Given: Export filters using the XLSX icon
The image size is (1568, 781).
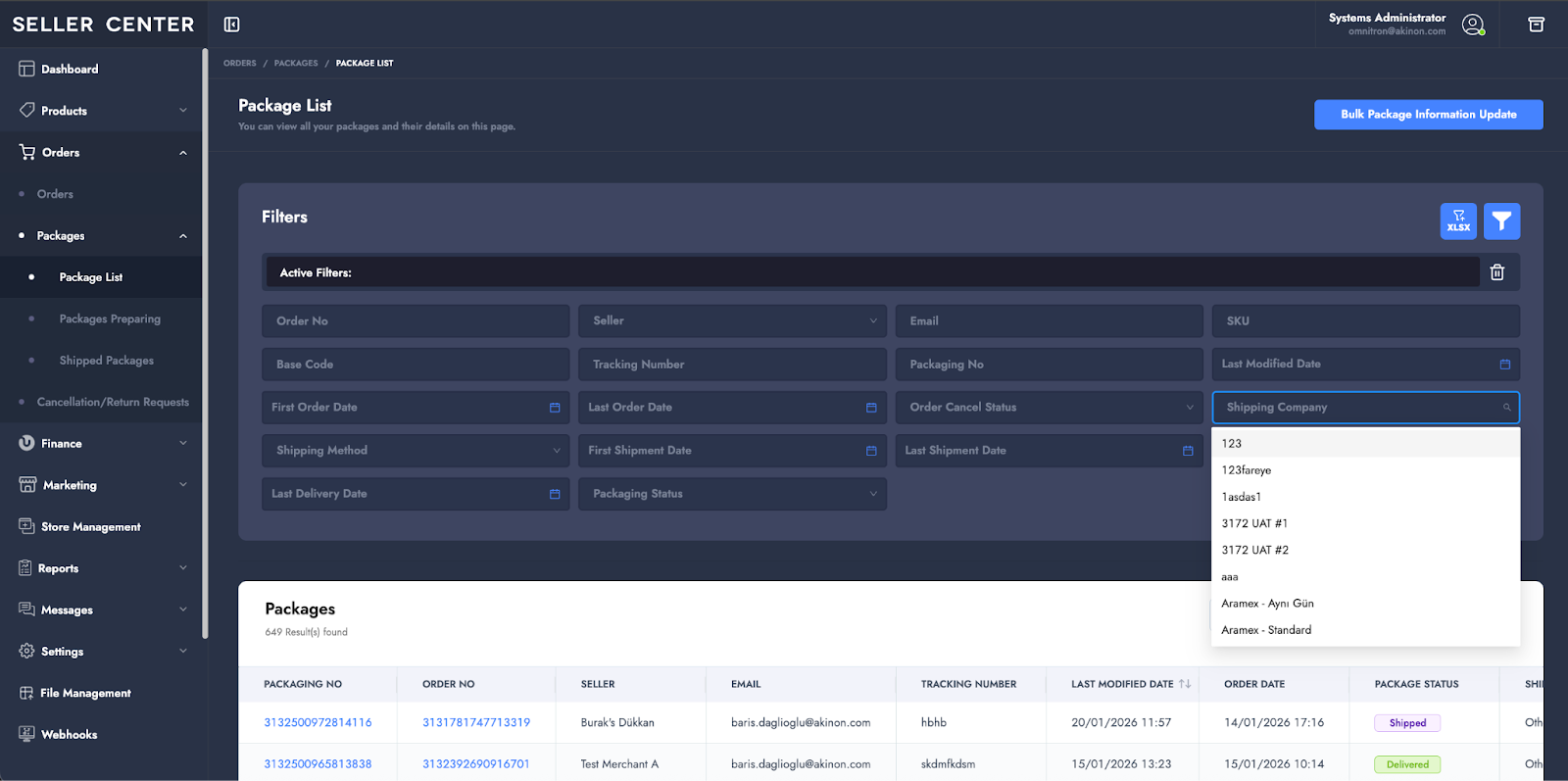Looking at the screenshot, I should [1458, 221].
